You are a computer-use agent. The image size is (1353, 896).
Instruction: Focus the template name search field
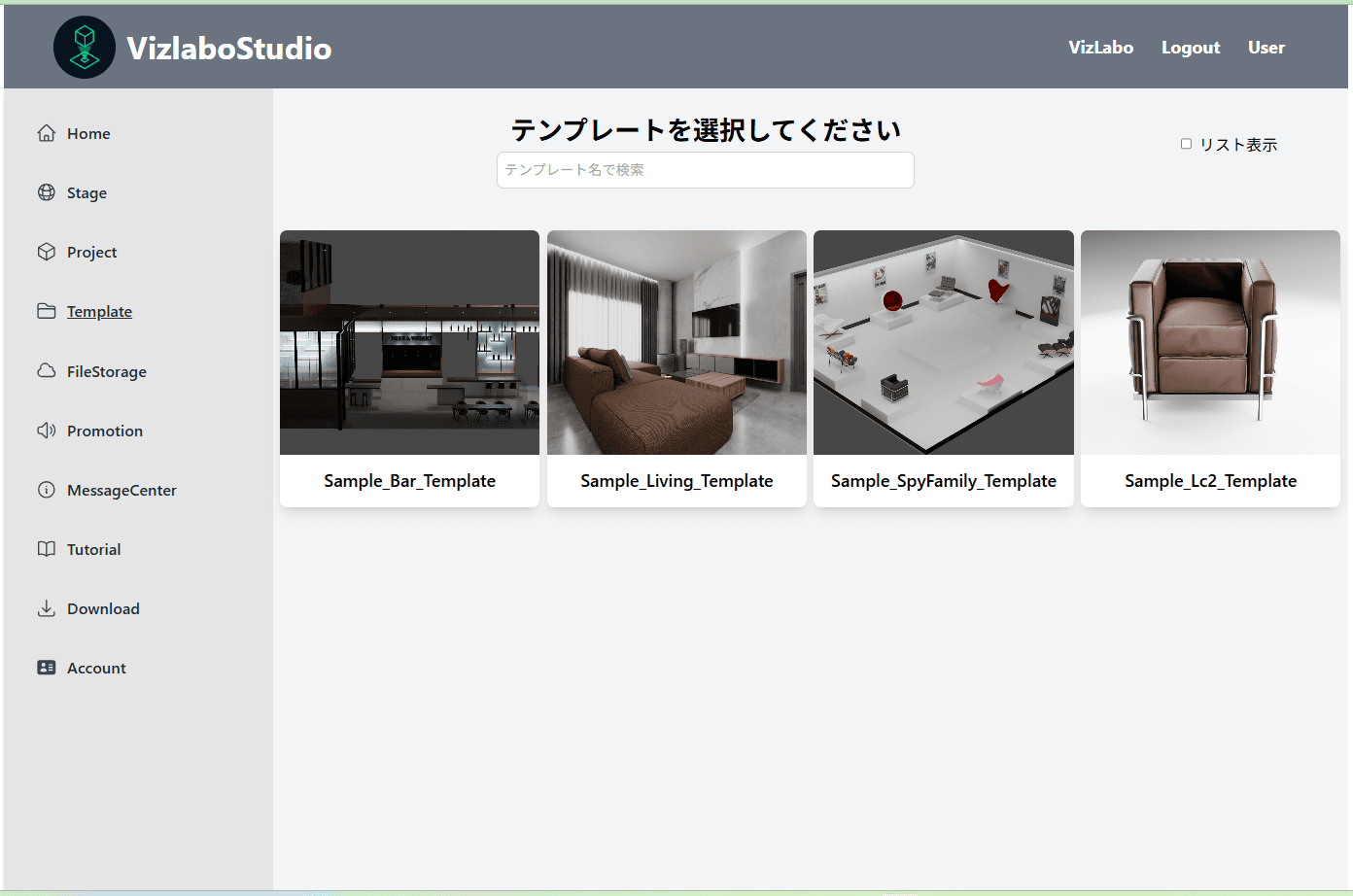click(x=705, y=170)
